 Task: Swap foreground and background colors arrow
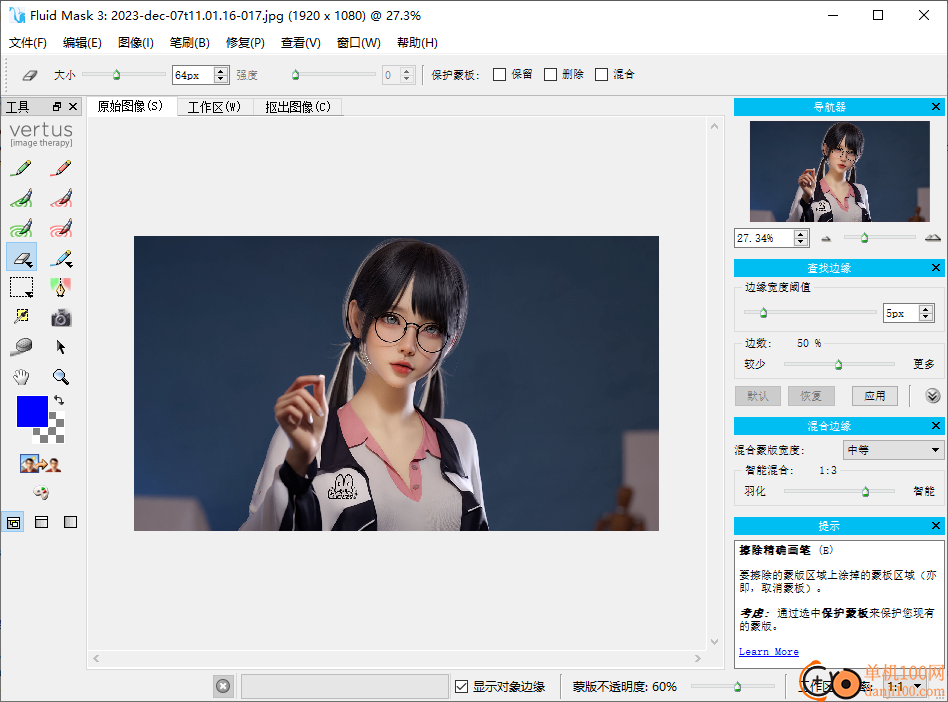59,400
